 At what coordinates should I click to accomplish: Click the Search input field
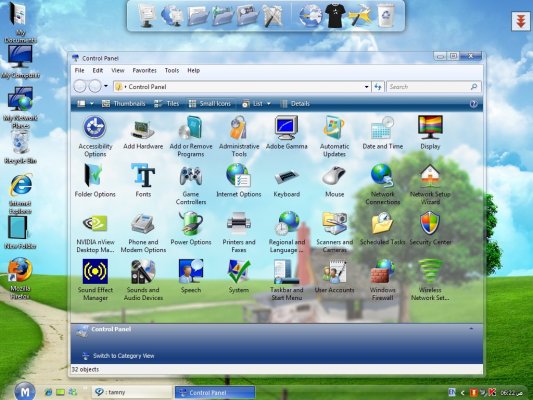tap(433, 87)
